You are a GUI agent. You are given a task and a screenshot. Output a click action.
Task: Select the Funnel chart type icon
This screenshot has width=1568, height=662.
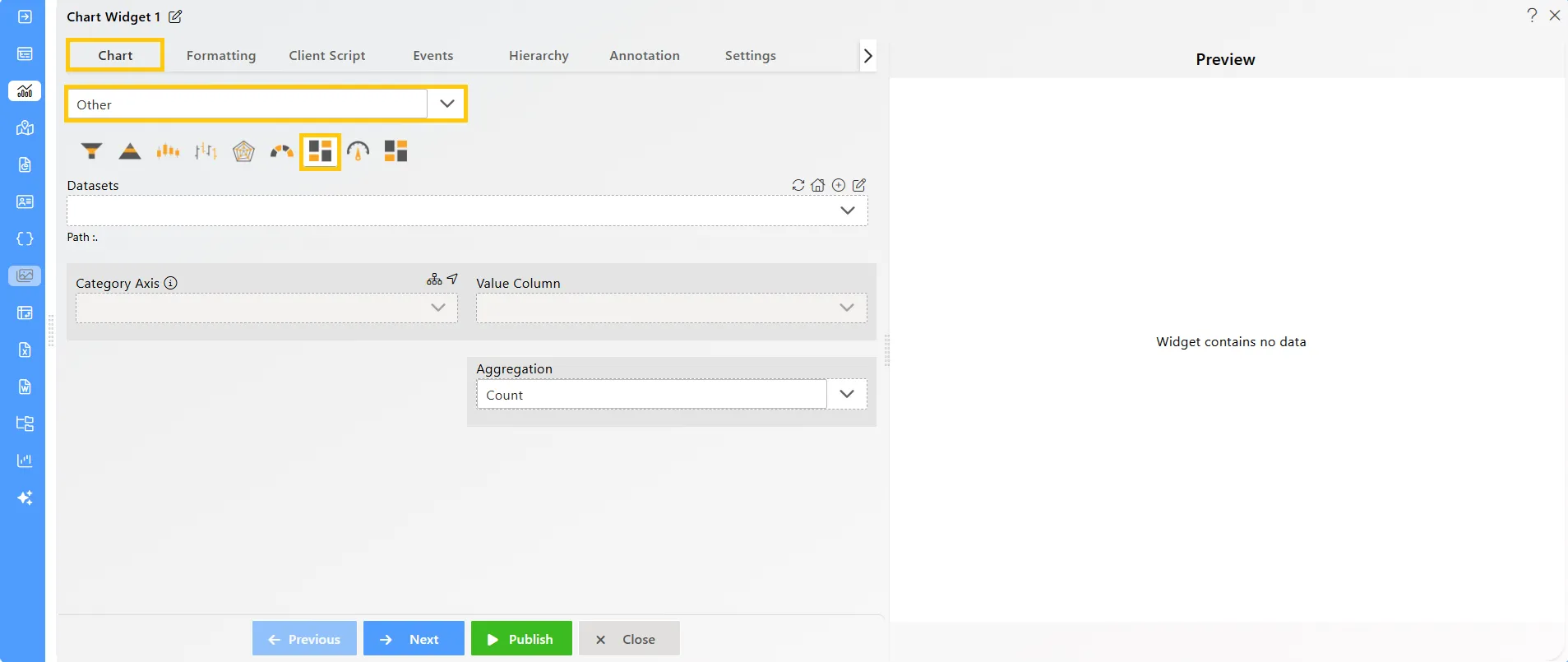click(x=91, y=151)
